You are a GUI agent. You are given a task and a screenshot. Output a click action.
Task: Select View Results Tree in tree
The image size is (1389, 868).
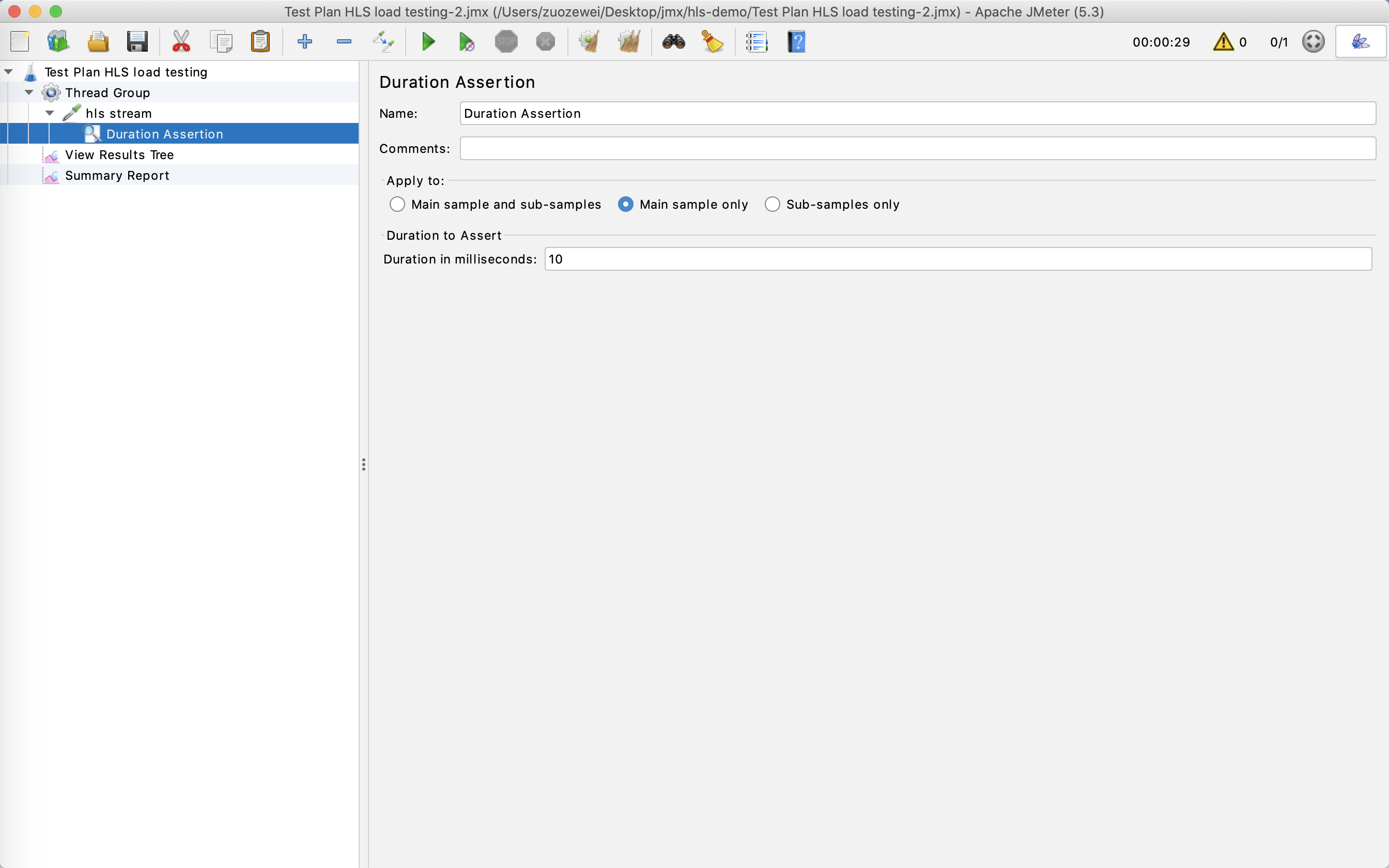click(119, 155)
